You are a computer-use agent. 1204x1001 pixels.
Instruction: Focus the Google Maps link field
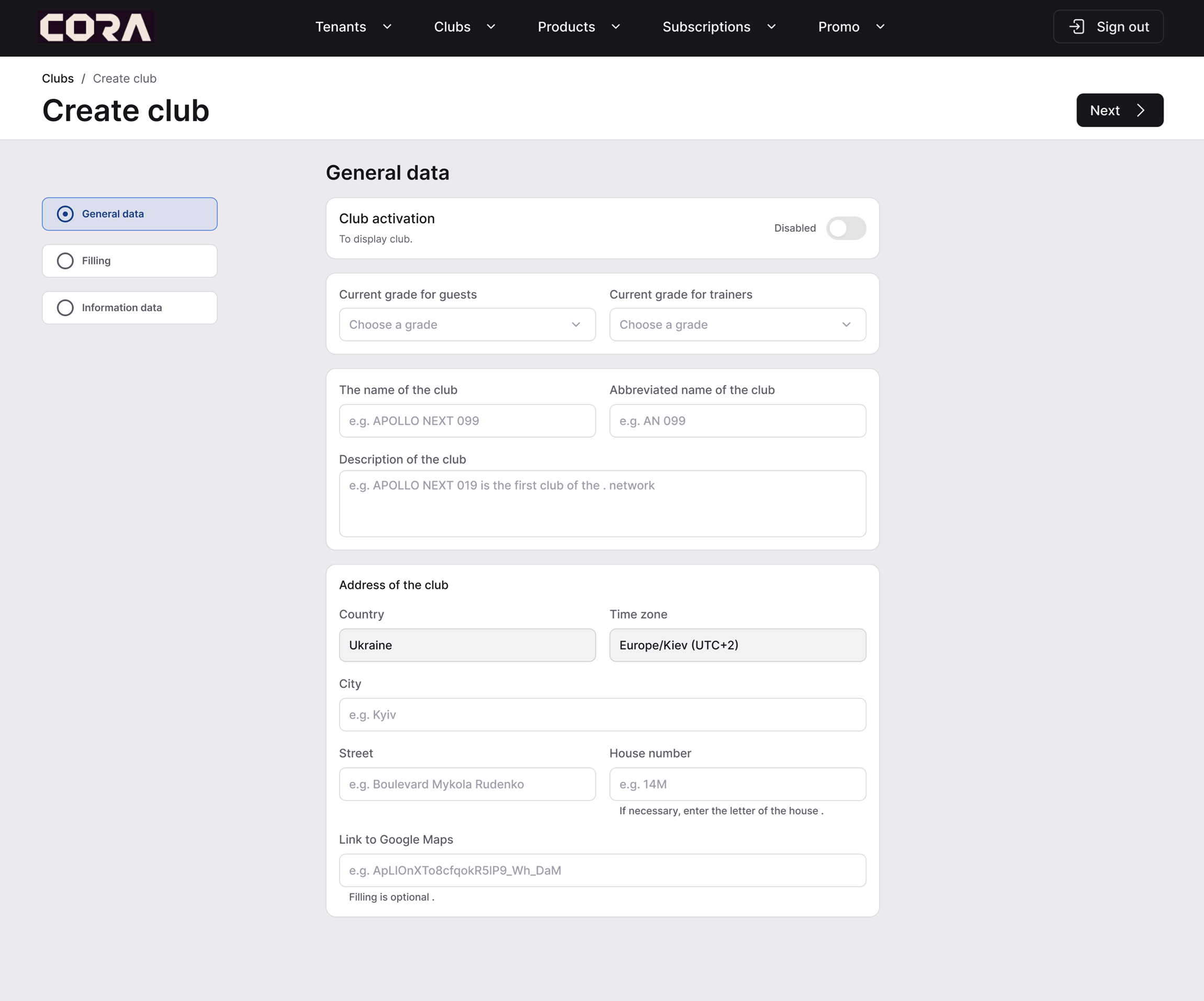pos(602,870)
